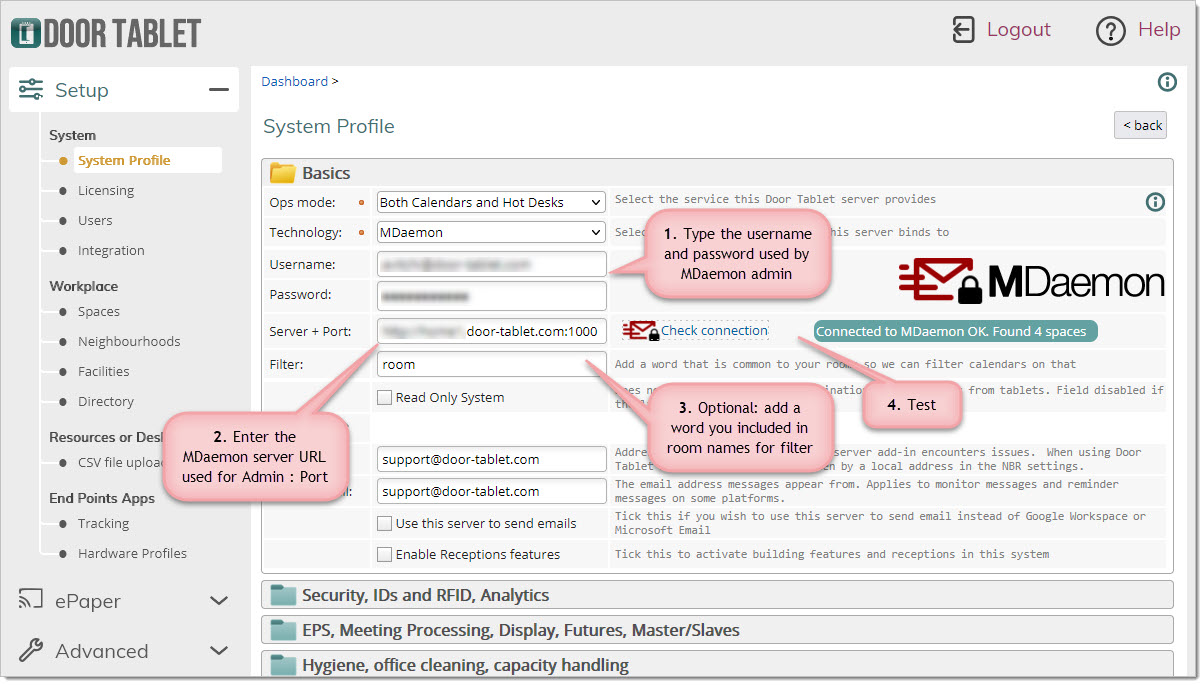
Task: Click the Logout door icon
Action: click(x=963, y=30)
